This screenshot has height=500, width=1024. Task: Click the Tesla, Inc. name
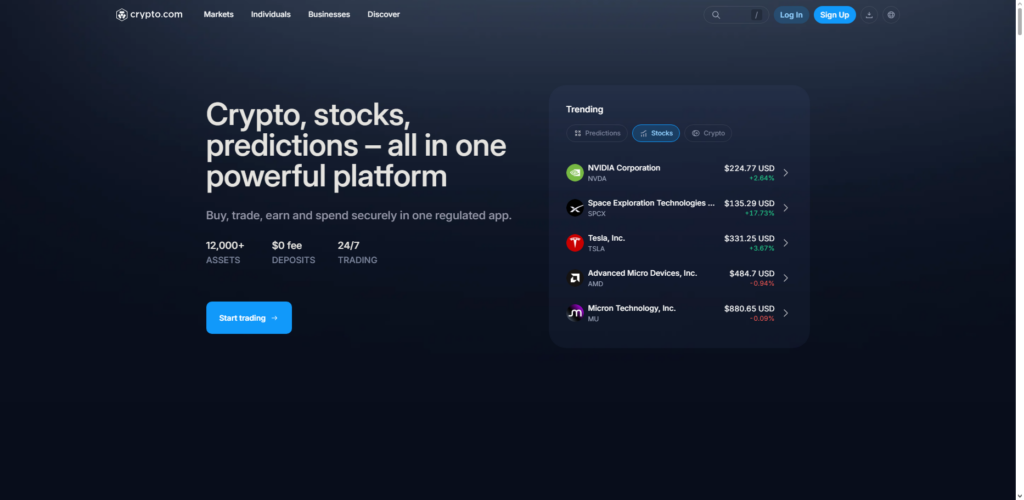coord(606,238)
